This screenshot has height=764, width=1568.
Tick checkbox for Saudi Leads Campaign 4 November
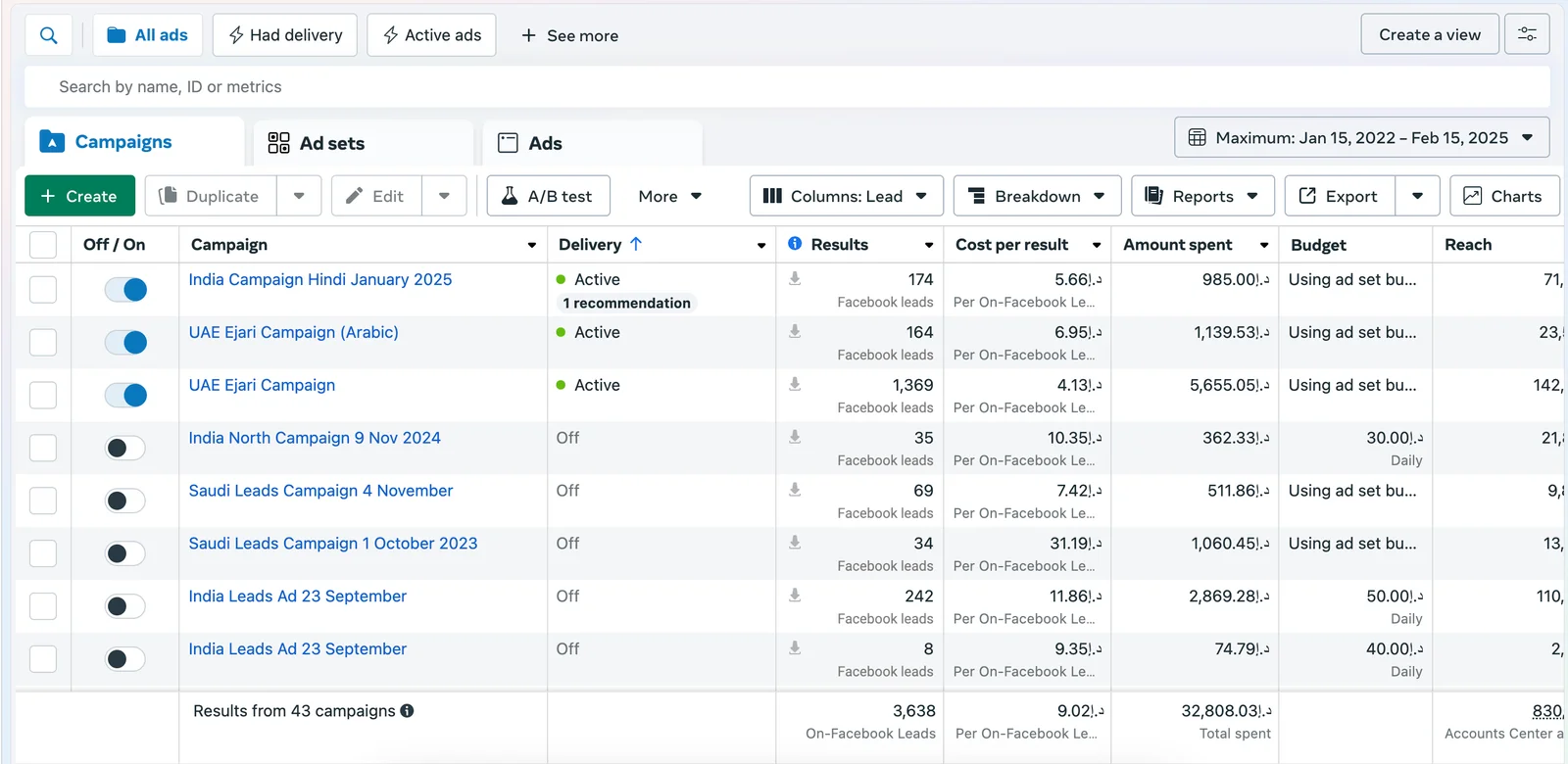pos(43,501)
